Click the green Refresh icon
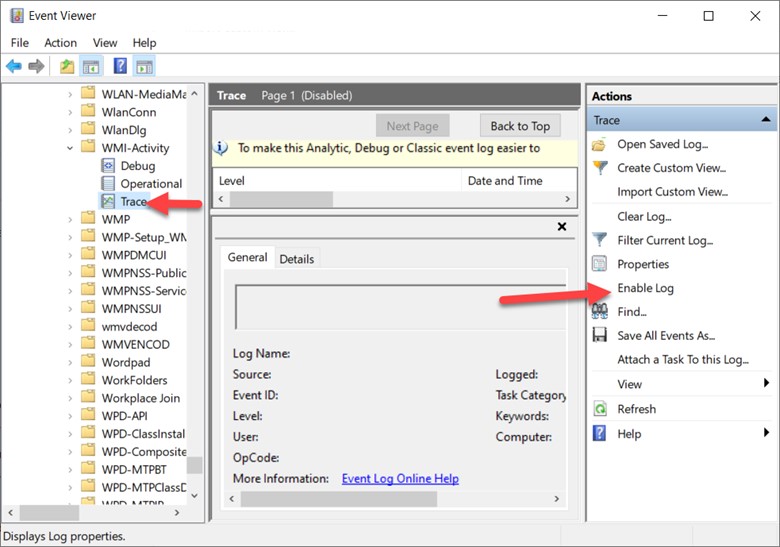Screen dimensions: 780x547 [x=600, y=409]
